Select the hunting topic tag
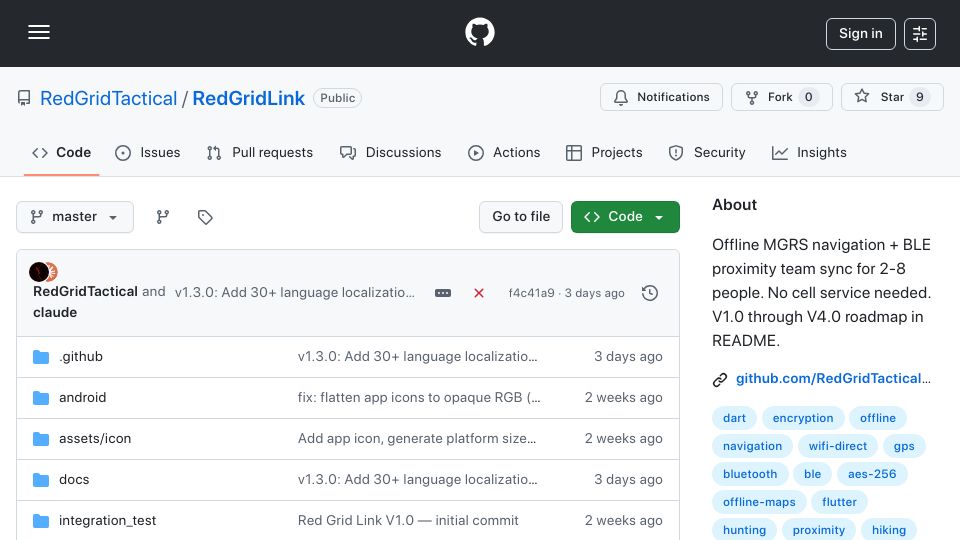The image size is (960, 540). (744, 530)
